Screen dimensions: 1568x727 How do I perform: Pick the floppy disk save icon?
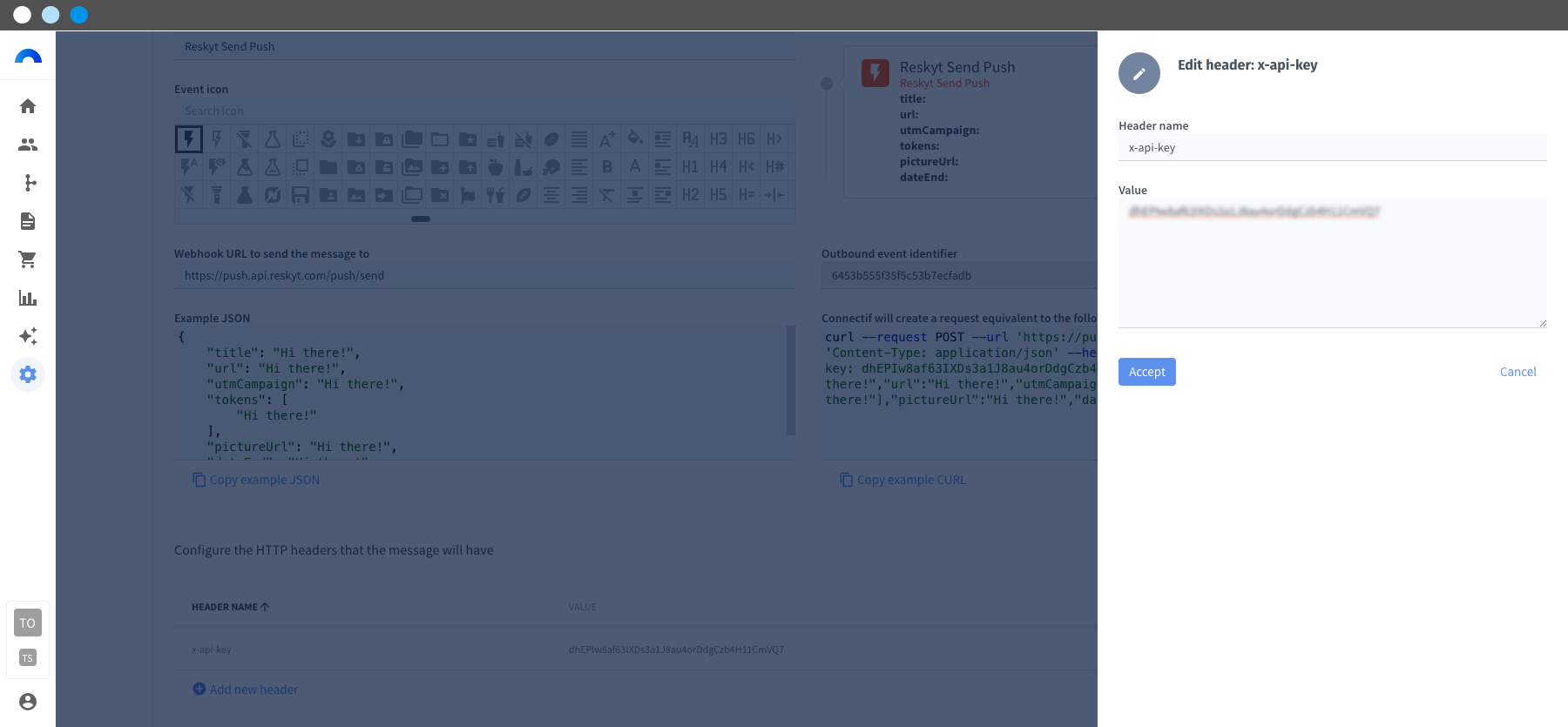[301, 195]
